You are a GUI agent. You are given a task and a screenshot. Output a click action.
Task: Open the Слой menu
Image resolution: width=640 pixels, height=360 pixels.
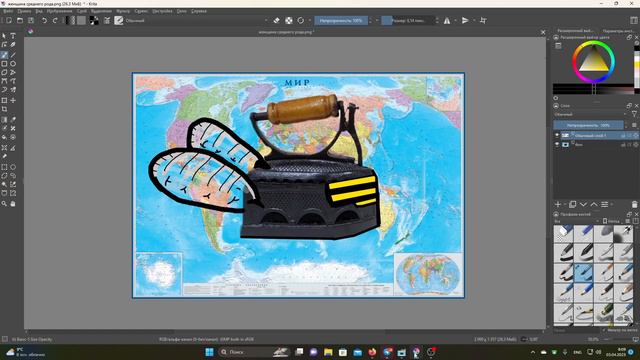point(82,11)
